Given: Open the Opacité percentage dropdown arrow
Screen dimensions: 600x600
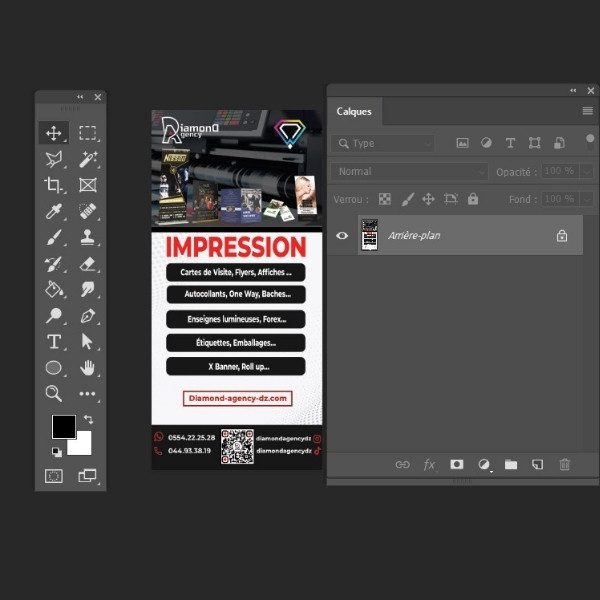Looking at the screenshot, I should [x=584, y=172].
